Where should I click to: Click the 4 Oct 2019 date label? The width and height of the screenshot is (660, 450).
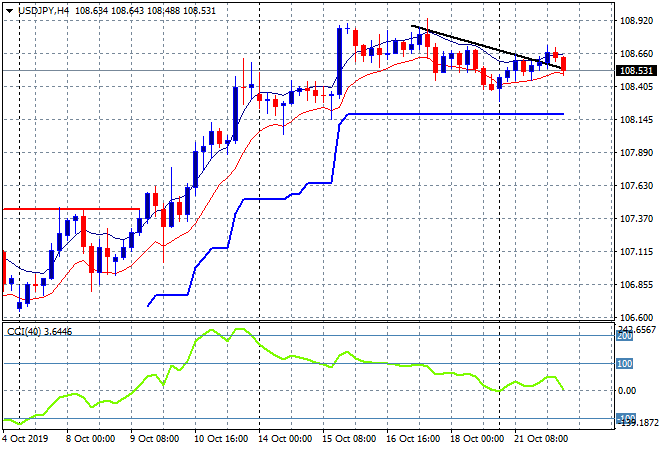point(25,439)
